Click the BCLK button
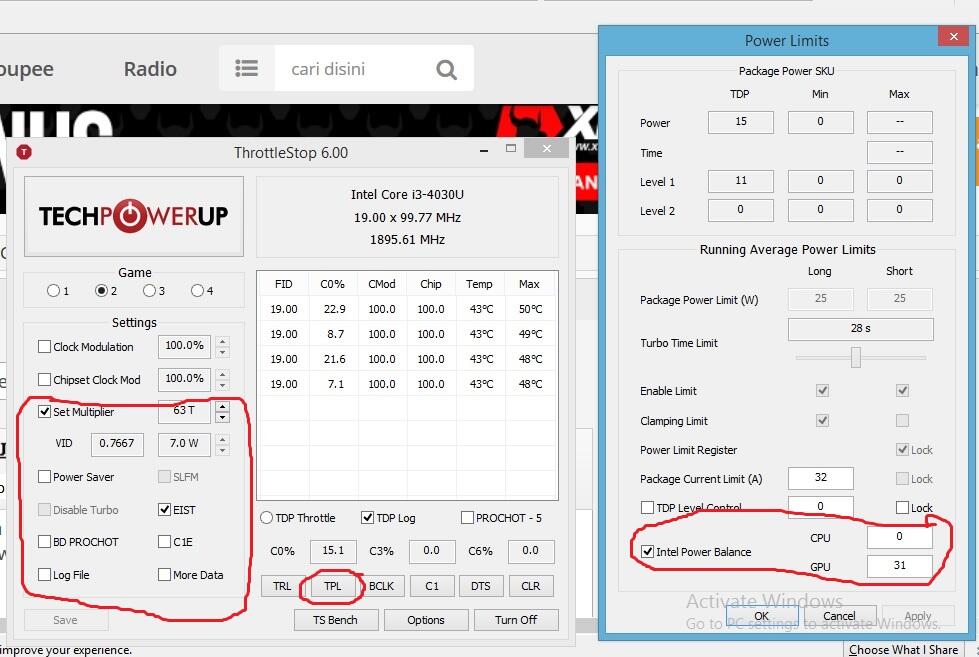979x657 pixels. pyautogui.click(x=381, y=586)
